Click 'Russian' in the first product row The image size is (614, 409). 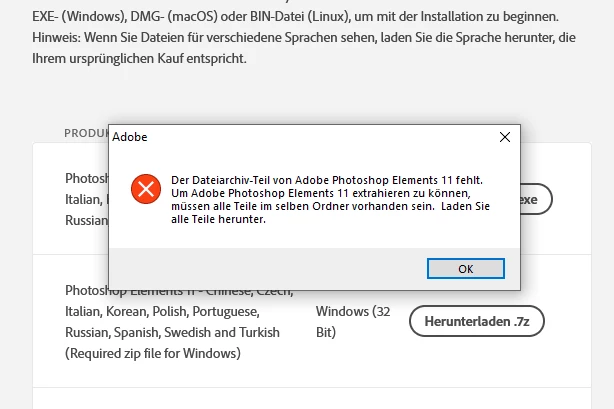click(87, 220)
